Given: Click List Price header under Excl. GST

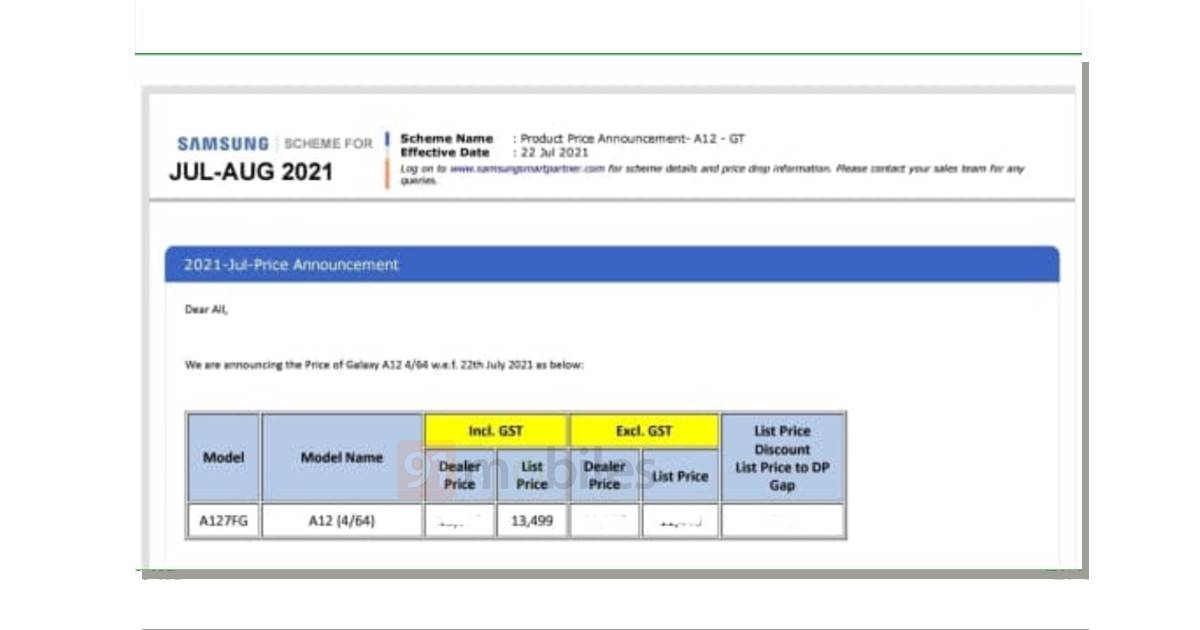Looking at the screenshot, I should 680,477.
